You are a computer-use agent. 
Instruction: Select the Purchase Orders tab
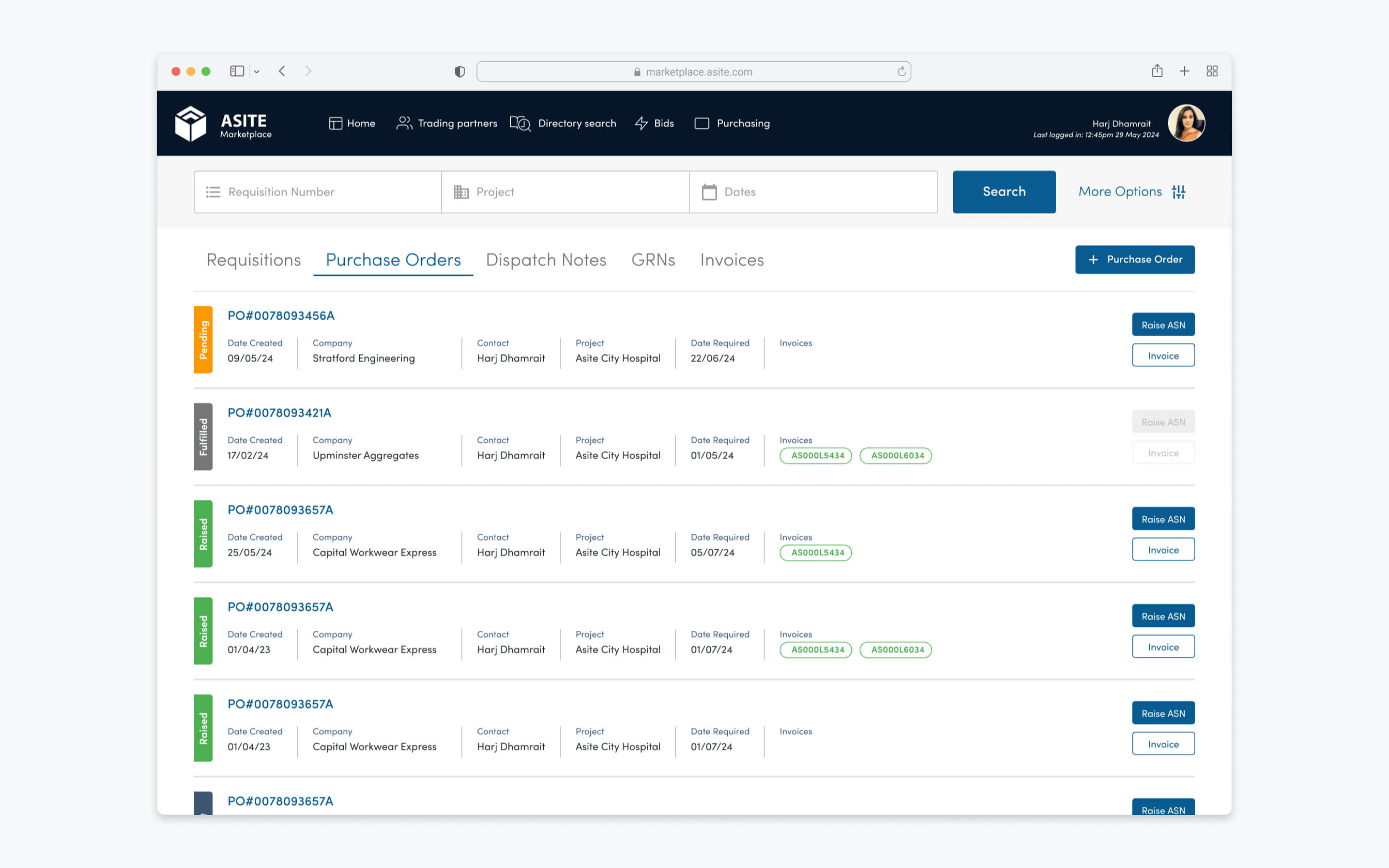point(393,260)
